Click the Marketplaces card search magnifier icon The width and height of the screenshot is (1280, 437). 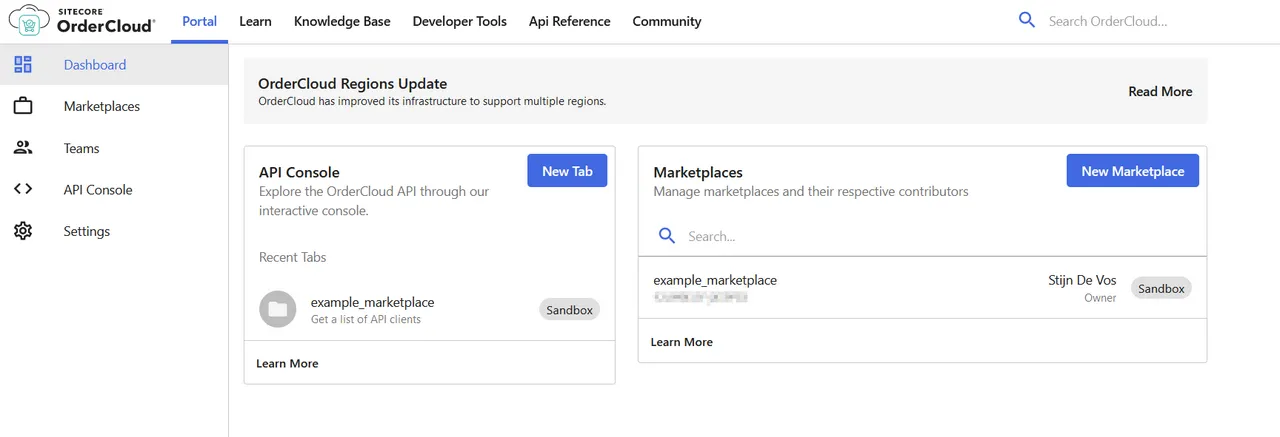667,236
